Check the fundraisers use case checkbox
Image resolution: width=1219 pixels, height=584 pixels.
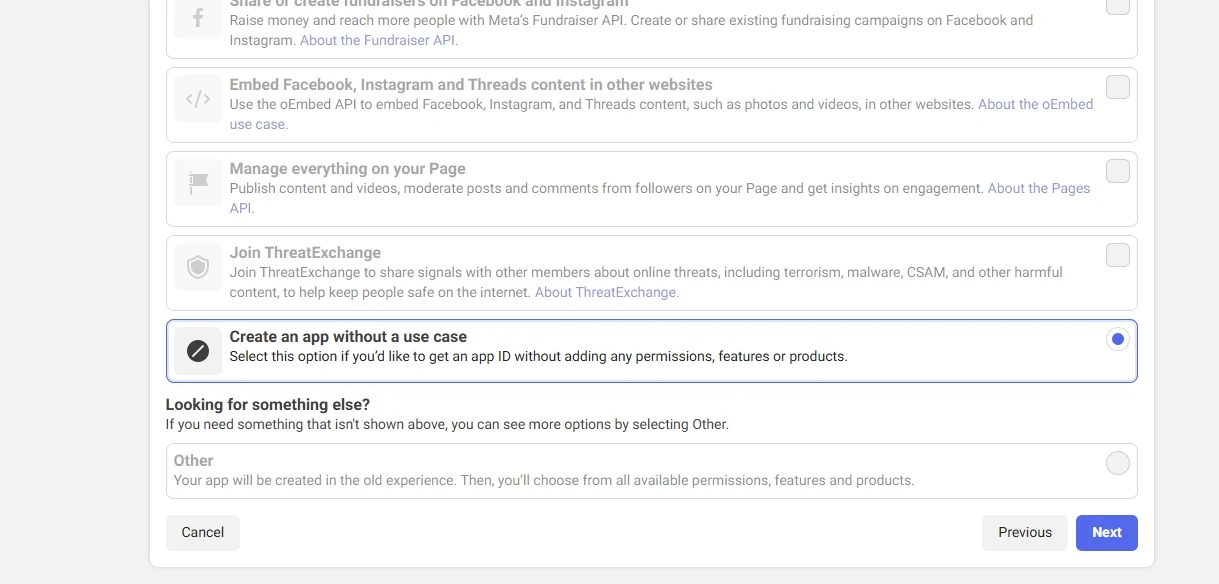tap(1118, 6)
